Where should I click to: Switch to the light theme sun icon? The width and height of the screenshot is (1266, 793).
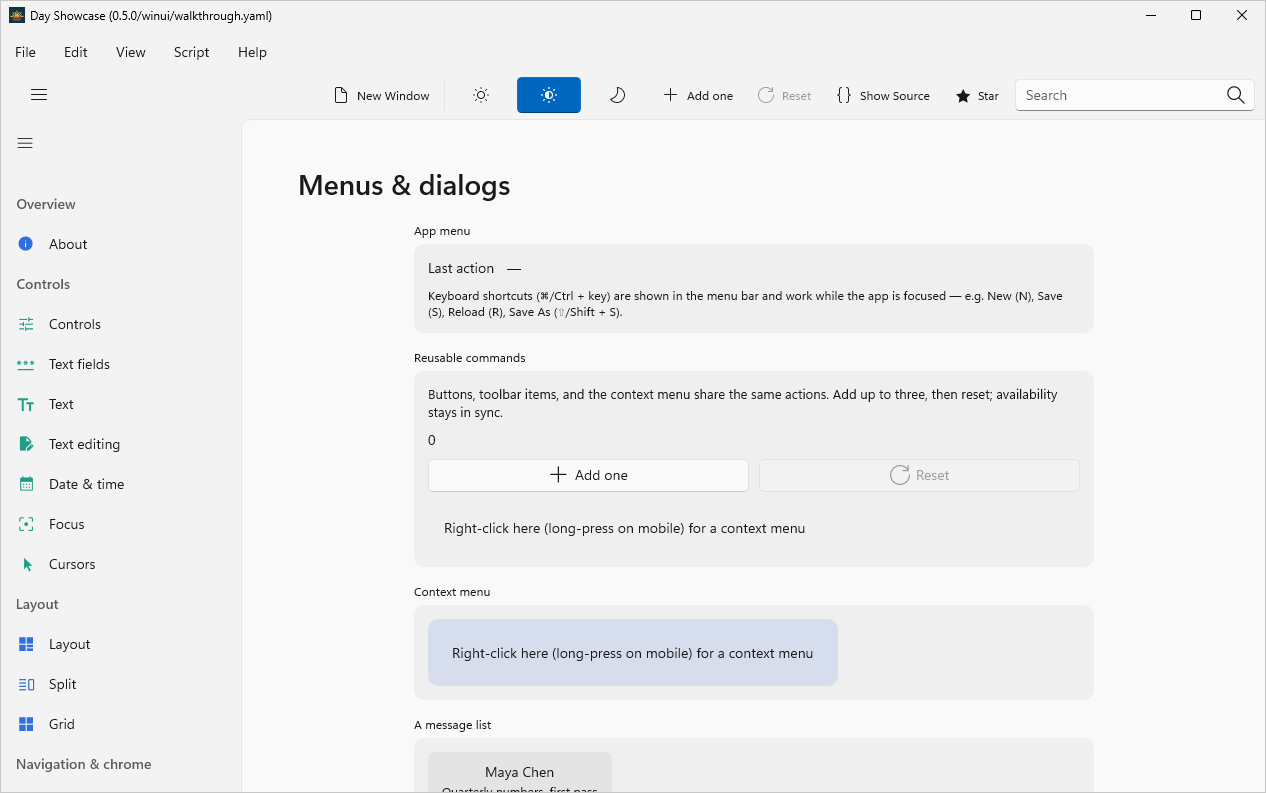click(x=481, y=96)
